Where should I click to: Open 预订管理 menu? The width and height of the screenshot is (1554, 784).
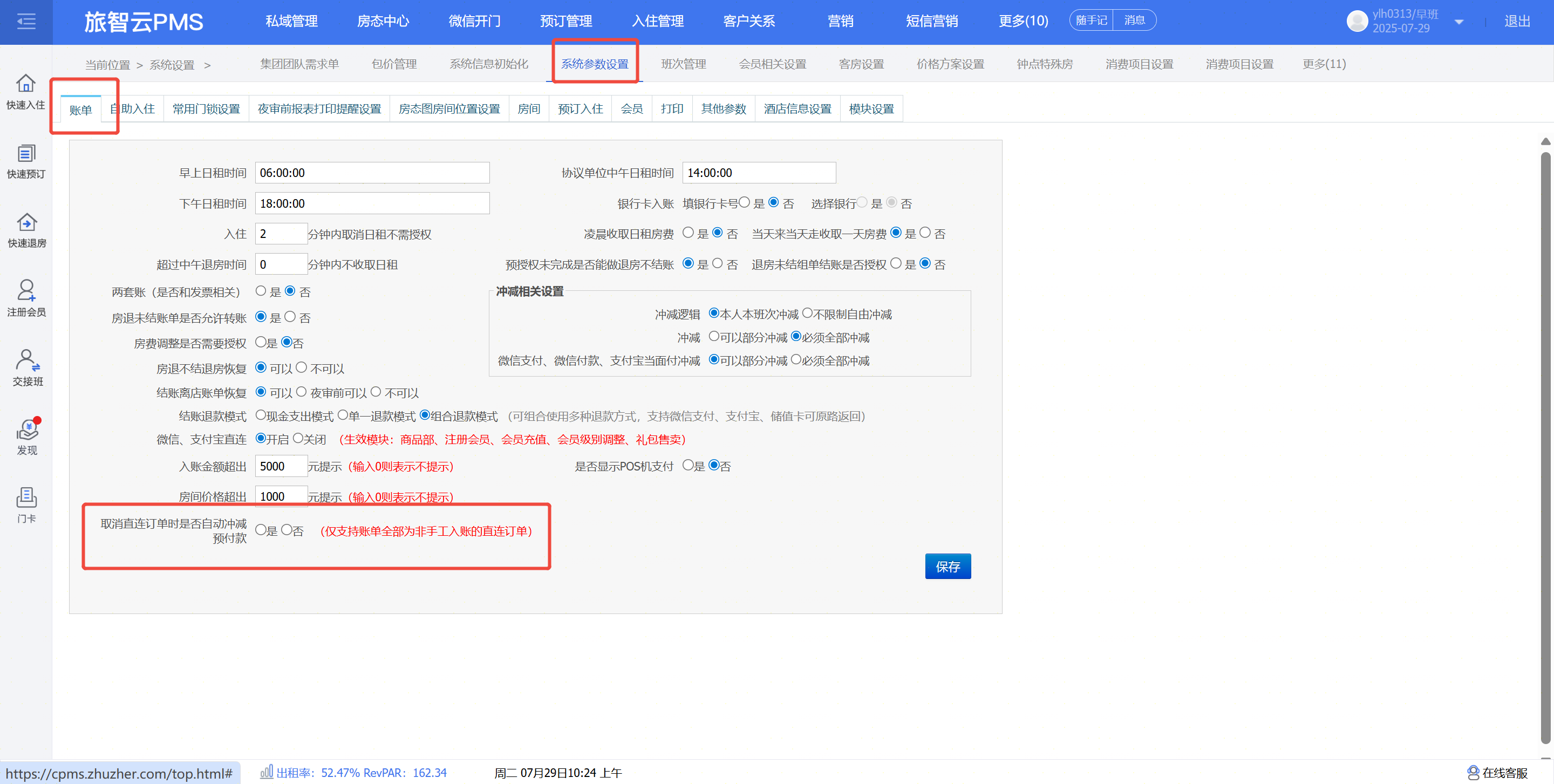point(566,21)
